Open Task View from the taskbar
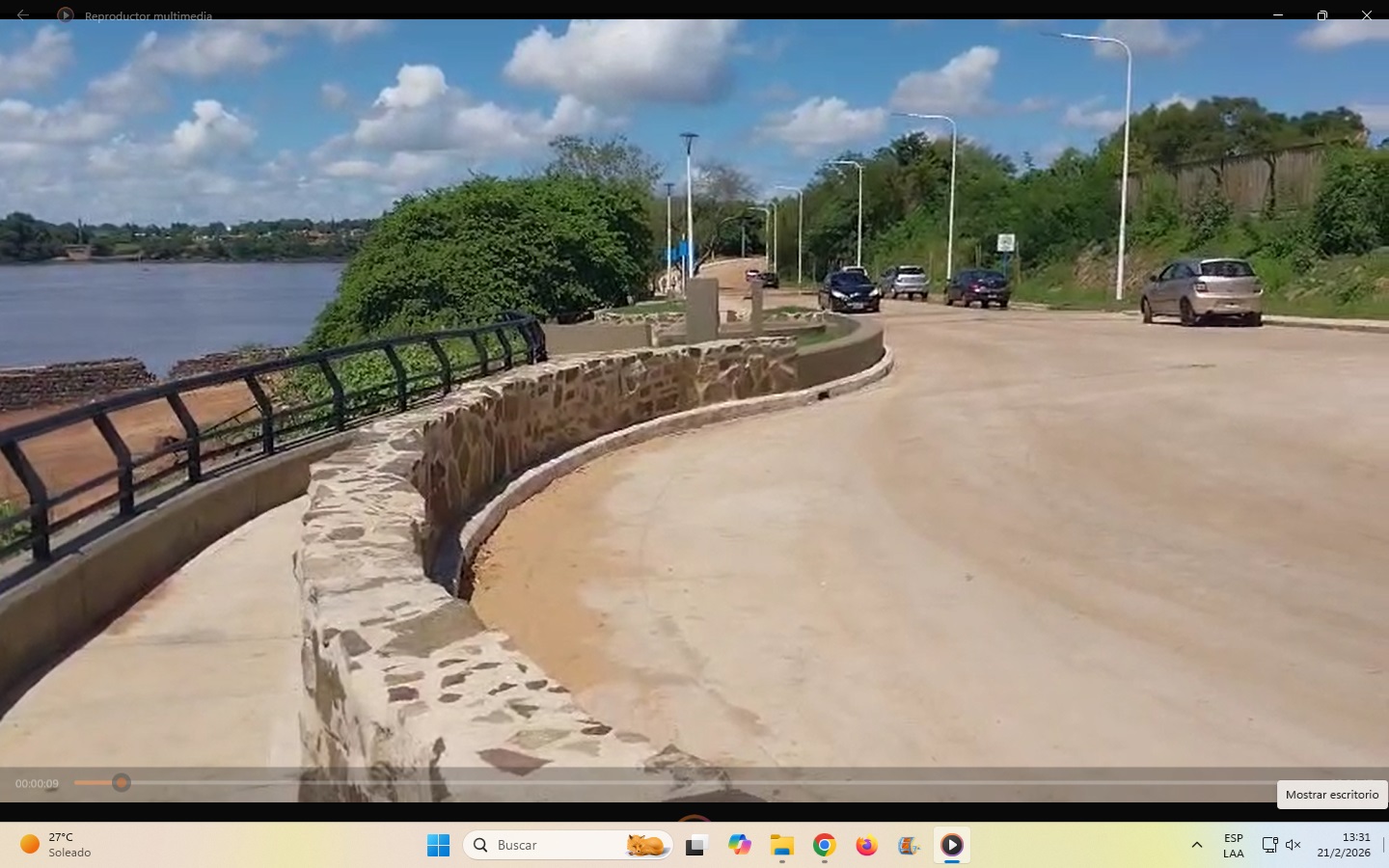This screenshot has height=868, width=1389. (695, 846)
